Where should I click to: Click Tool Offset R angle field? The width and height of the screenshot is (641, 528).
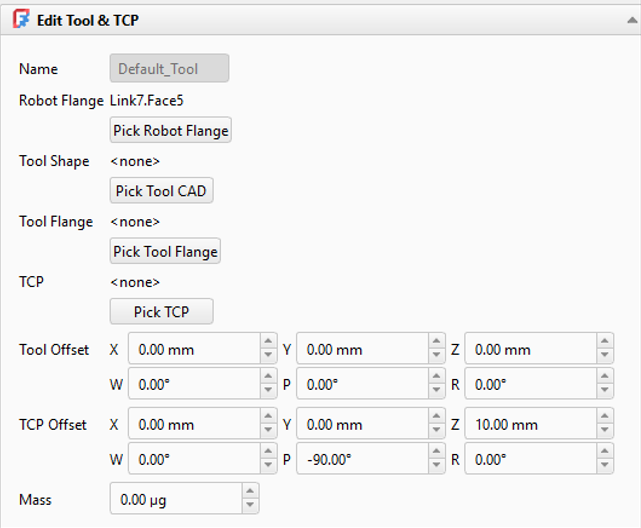point(531,384)
